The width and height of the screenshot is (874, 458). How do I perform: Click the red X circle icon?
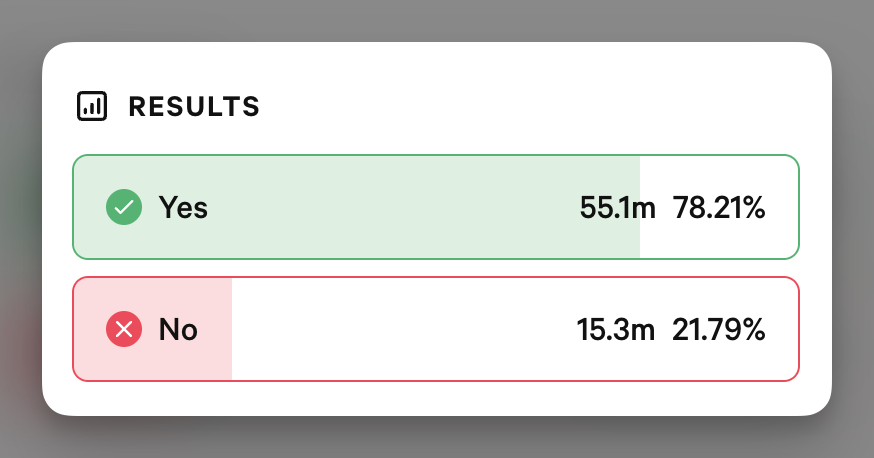[x=124, y=329]
